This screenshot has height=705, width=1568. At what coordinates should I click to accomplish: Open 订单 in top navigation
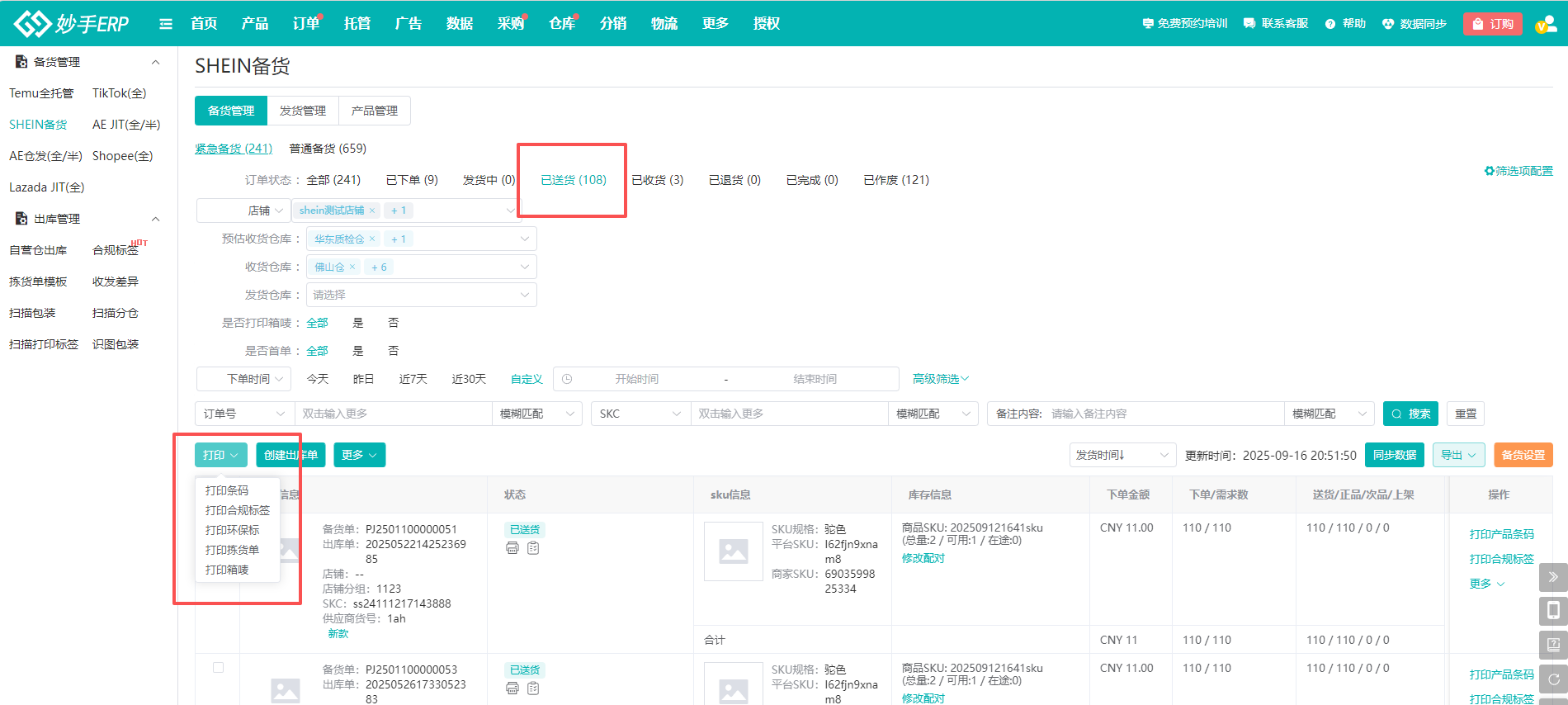pyautogui.click(x=306, y=24)
